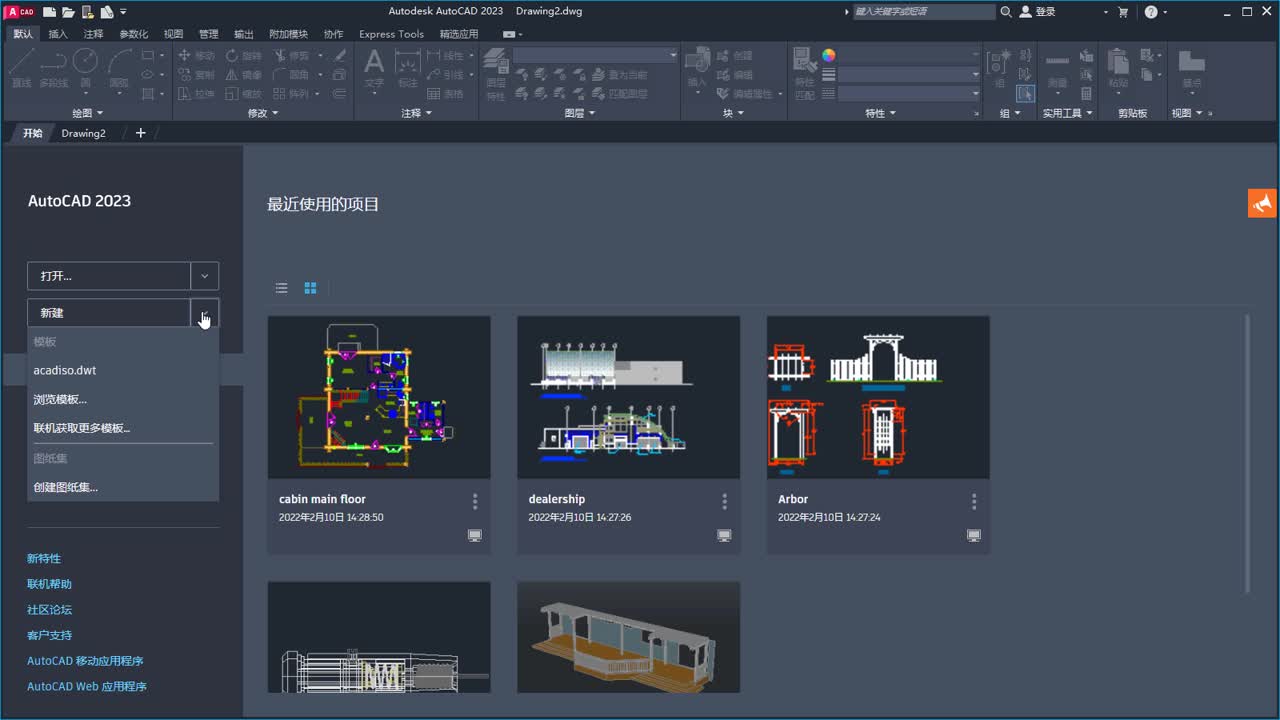Open Layer Properties (图层特性) icon
Screen dimensions: 1280x720
tap(495, 76)
